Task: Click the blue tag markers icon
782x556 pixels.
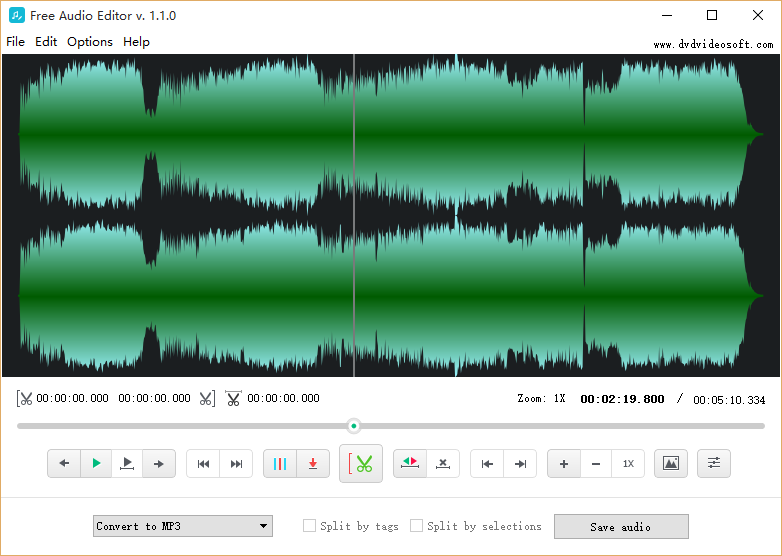Action: (x=280, y=463)
